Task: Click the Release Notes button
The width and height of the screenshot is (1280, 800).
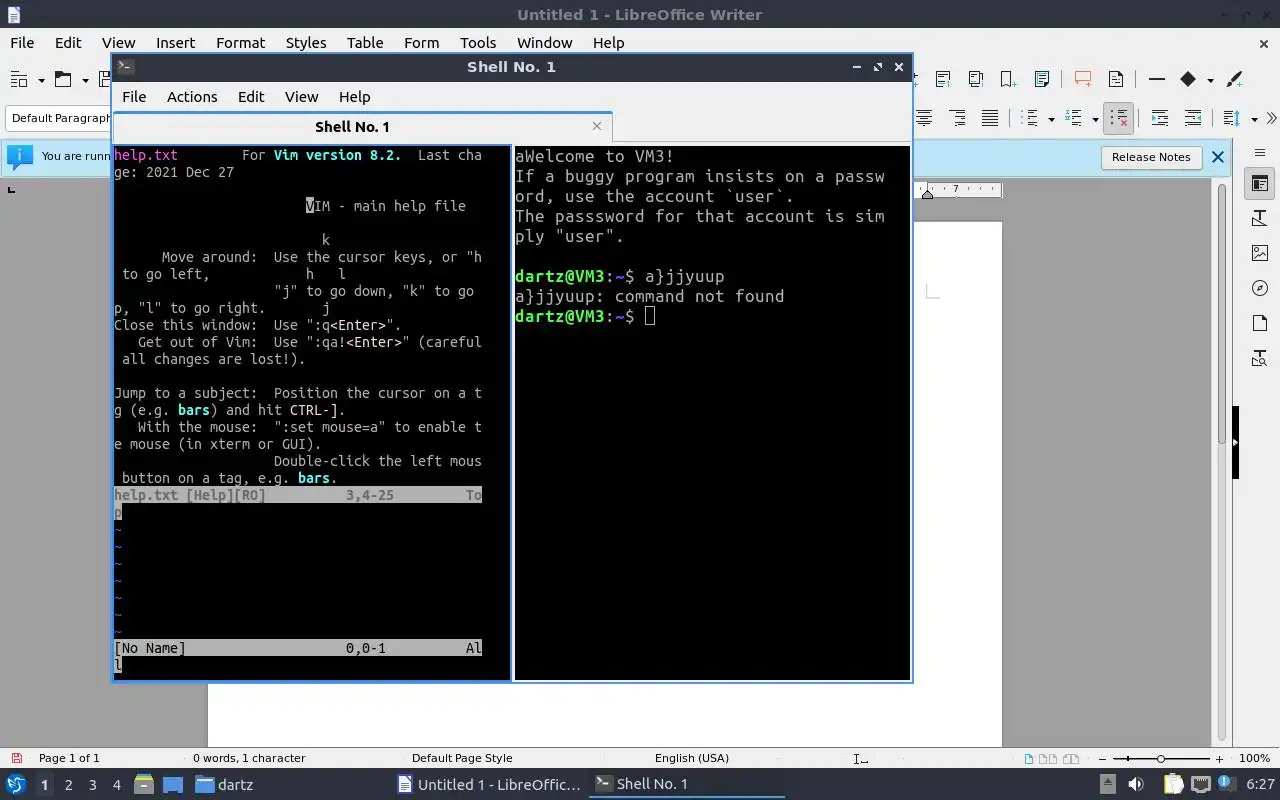Action: (x=1151, y=157)
